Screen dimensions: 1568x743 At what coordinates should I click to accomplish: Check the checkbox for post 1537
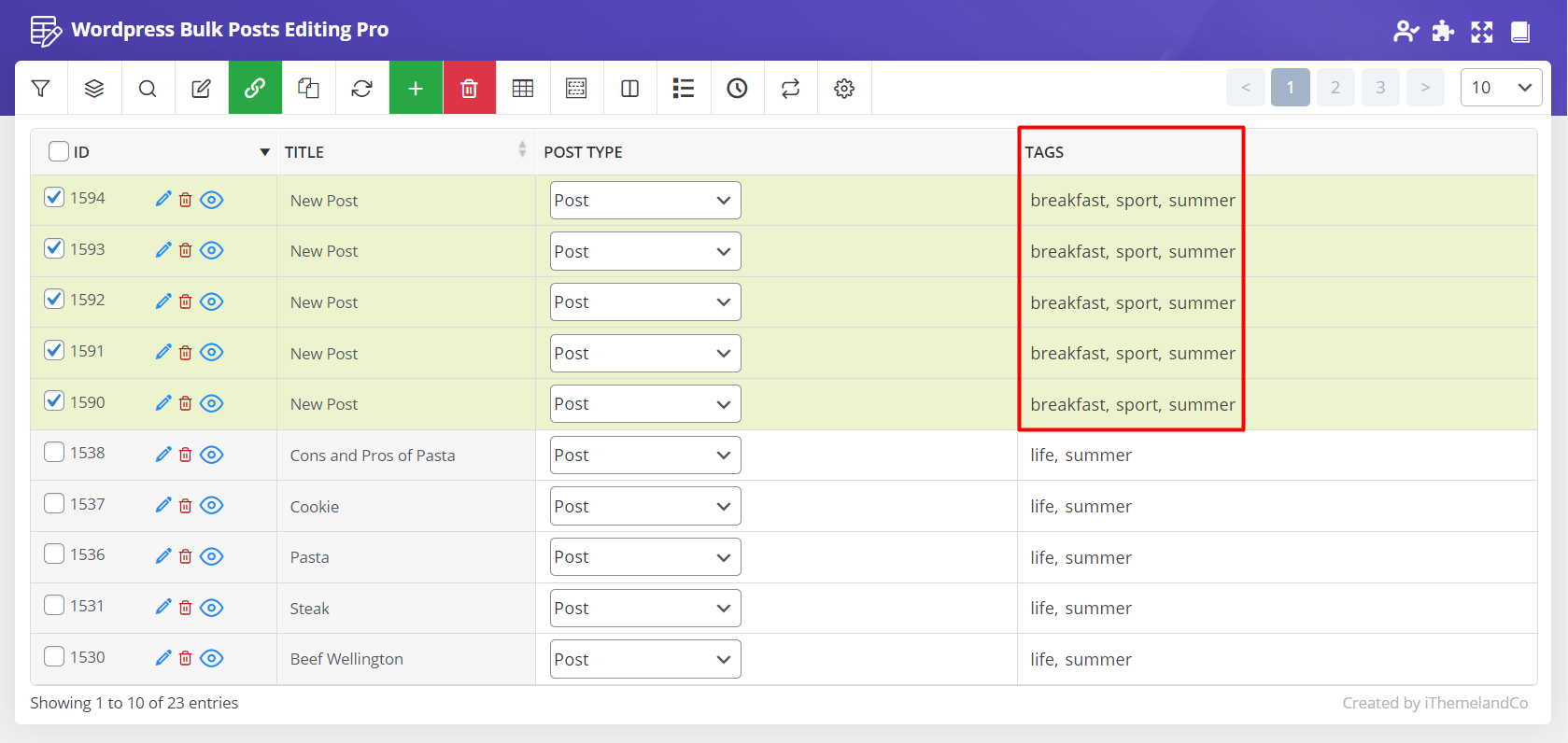(x=54, y=503)
